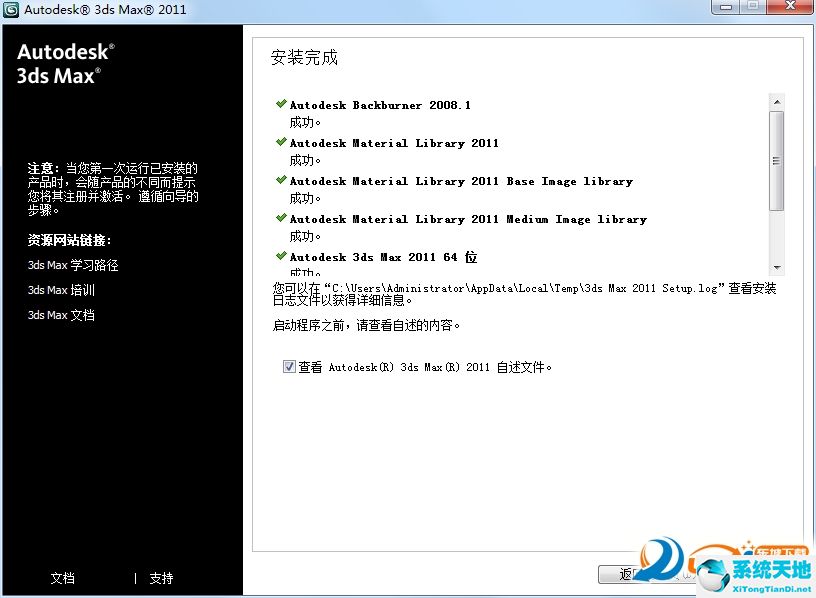Viewport: 816px width, 598px height.
Task: Toggle the view 3ds Max 2011 readme checkbox
Action: click(289, 366)
